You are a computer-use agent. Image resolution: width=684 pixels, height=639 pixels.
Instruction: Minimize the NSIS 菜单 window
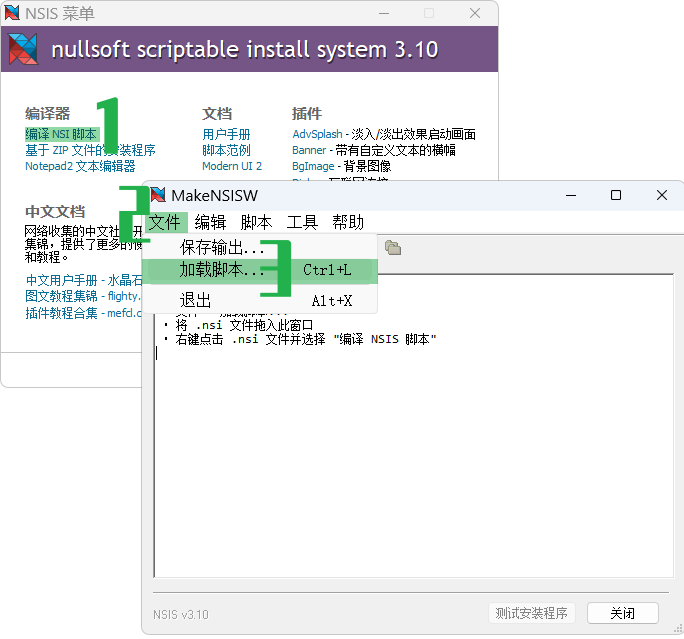point(384,13)
